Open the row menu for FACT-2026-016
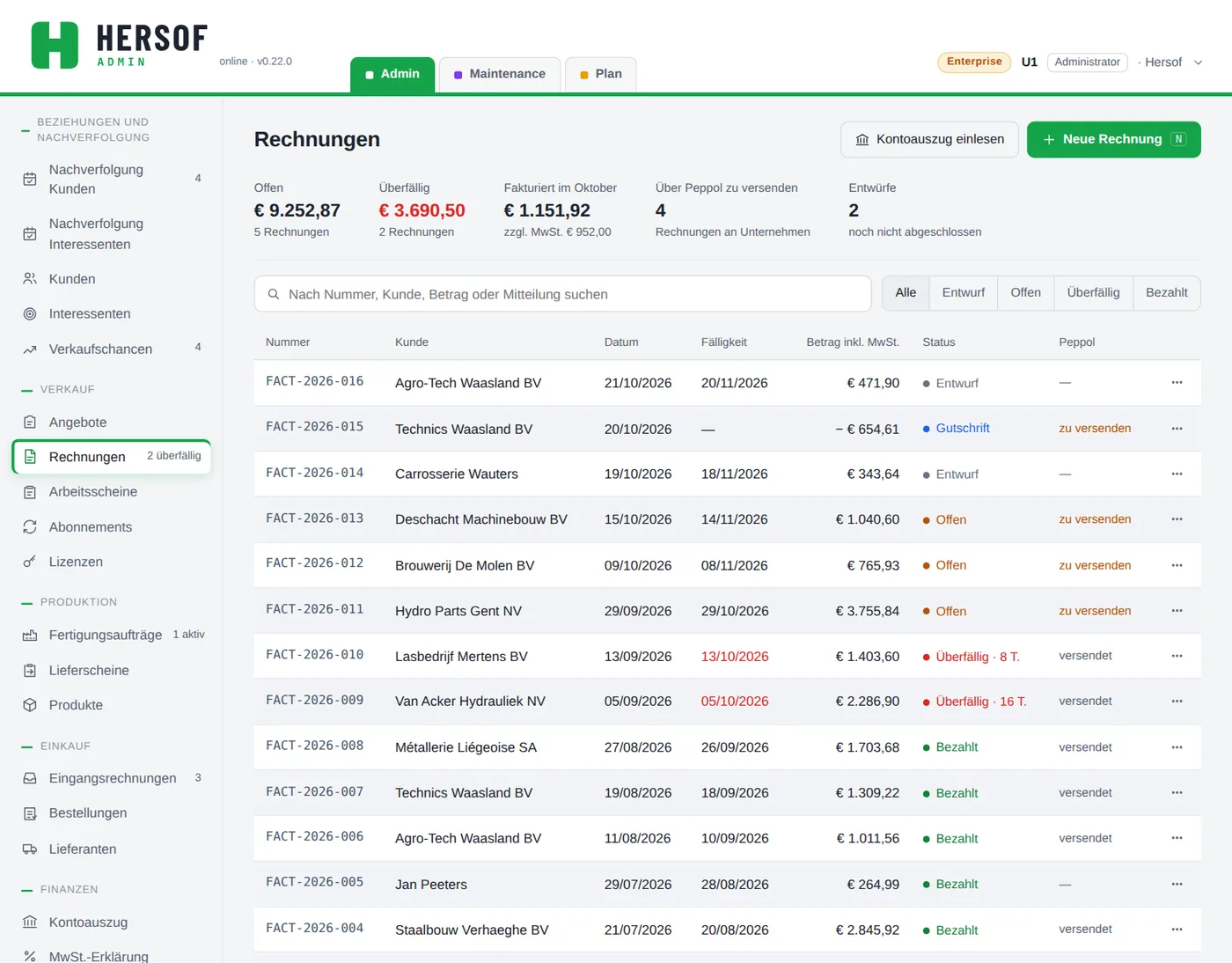The image size is (1232, 963). (1177, 383)
